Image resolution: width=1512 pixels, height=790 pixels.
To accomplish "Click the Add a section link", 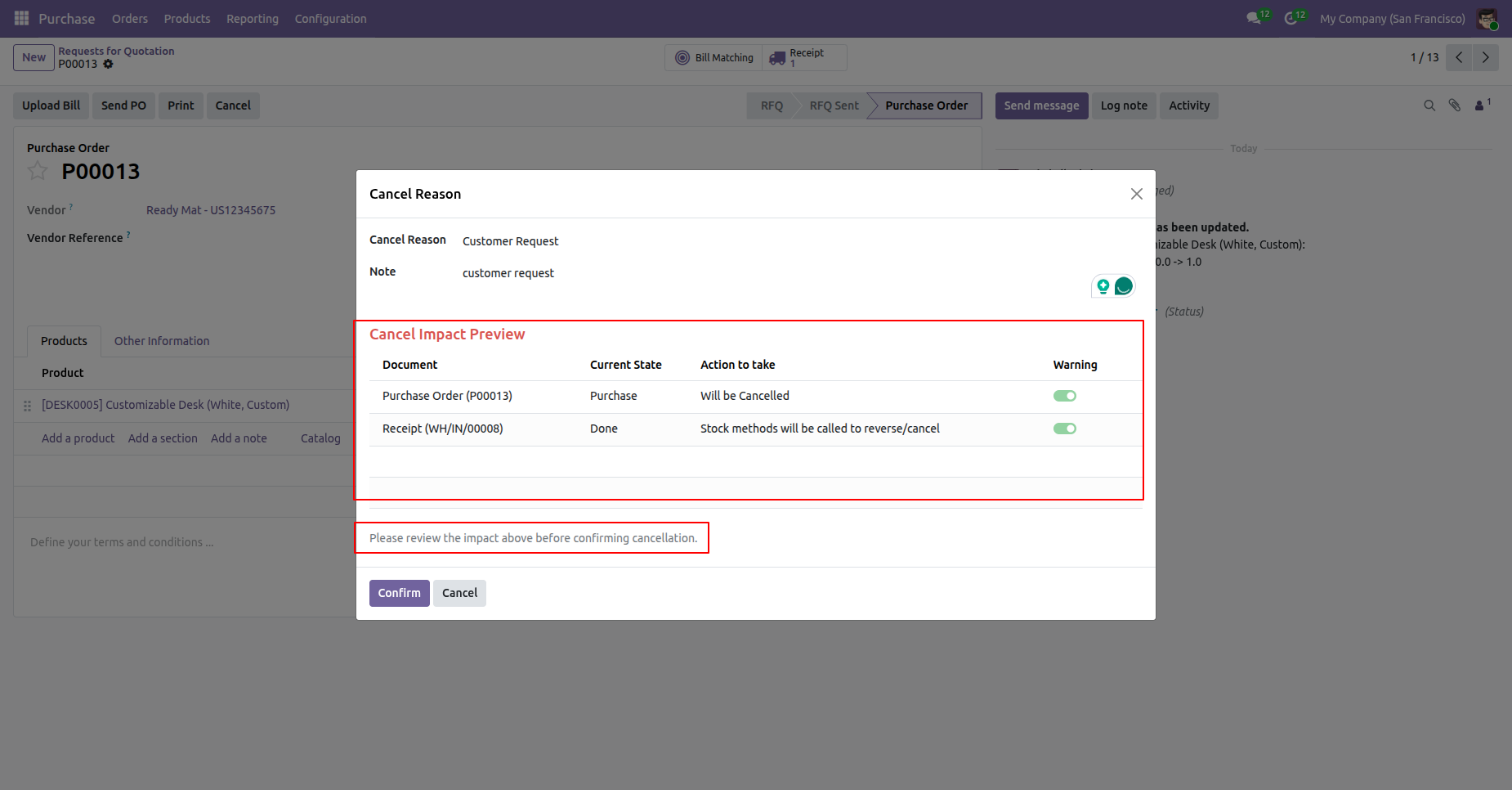I will (x=163, y=438).
